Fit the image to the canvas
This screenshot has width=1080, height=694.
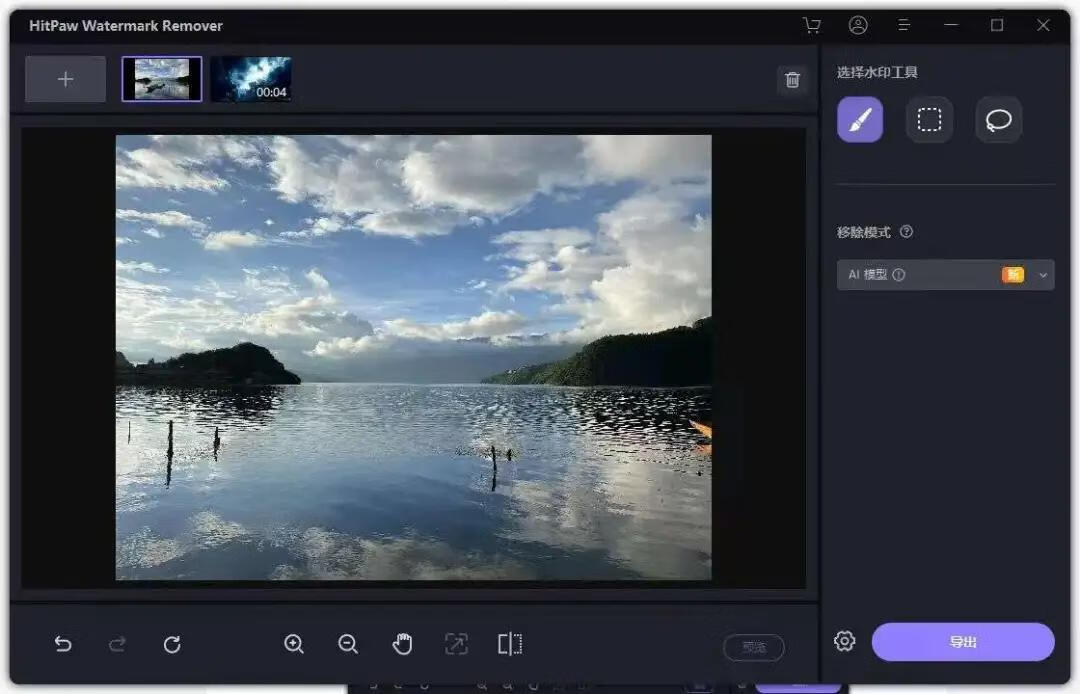[x=456, y=644]
